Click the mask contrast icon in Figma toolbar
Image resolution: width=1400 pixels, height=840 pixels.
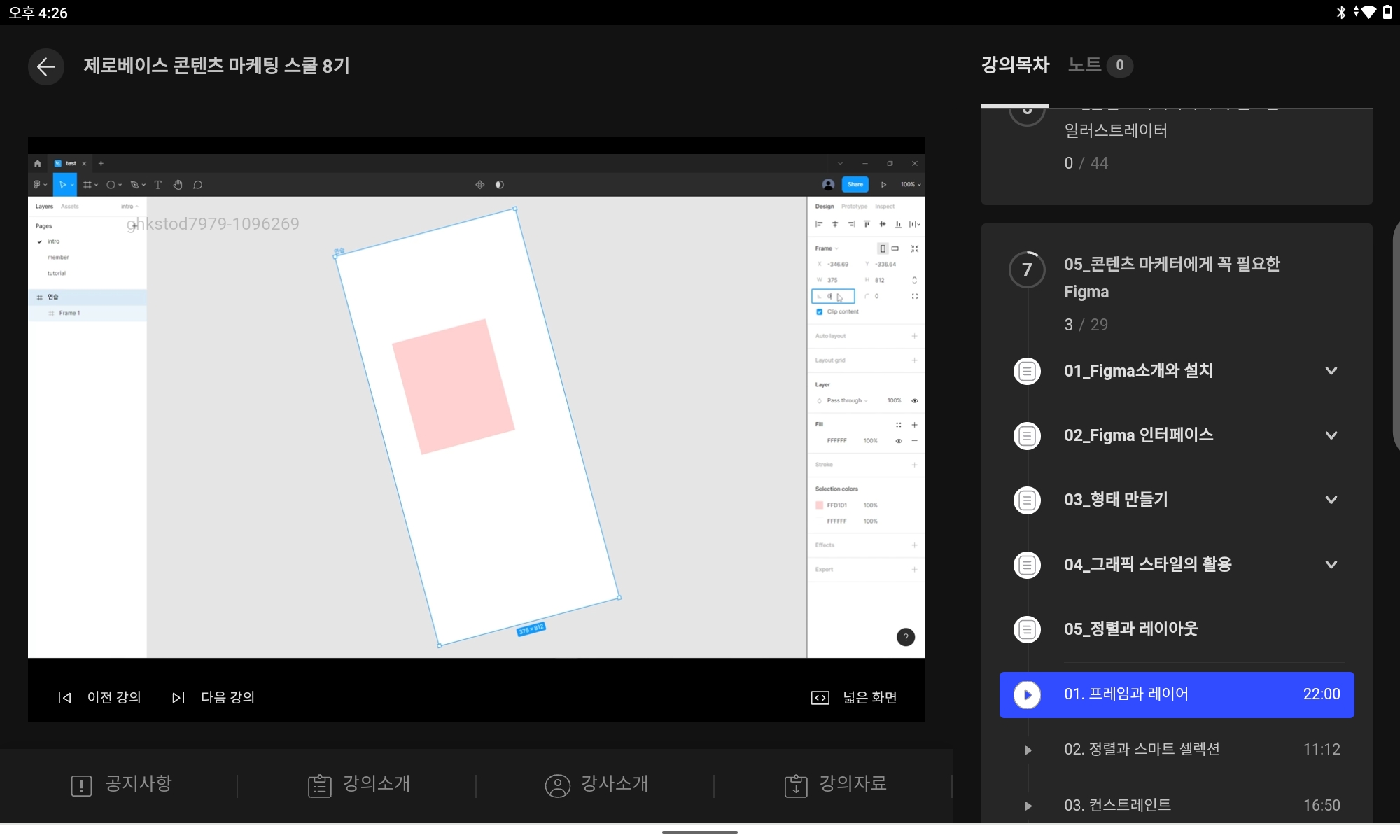point(500,185)
